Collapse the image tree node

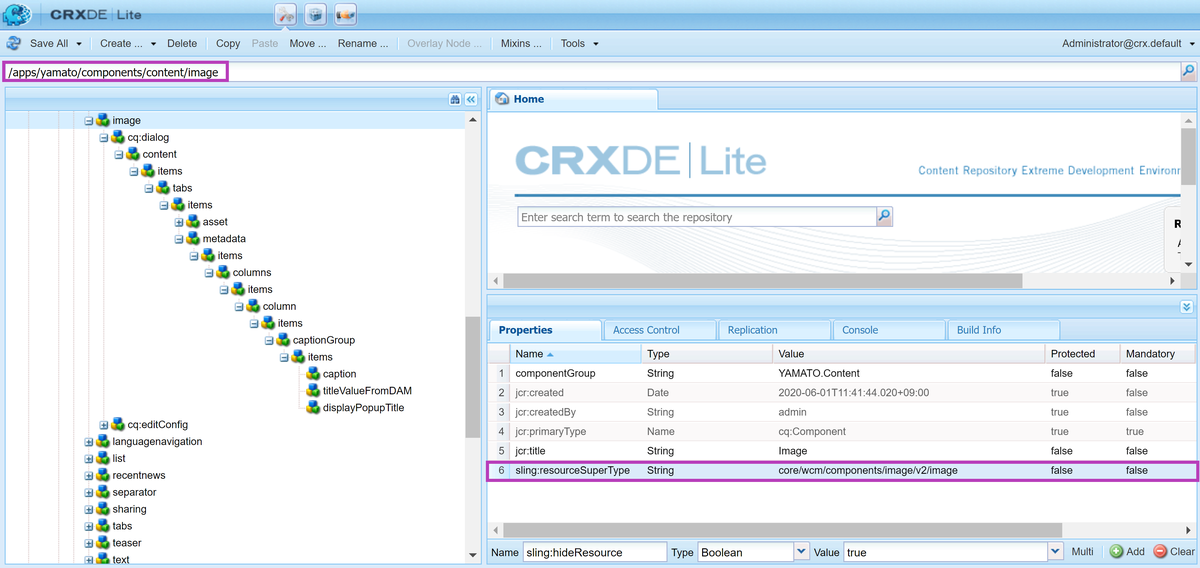click(89, 120)
